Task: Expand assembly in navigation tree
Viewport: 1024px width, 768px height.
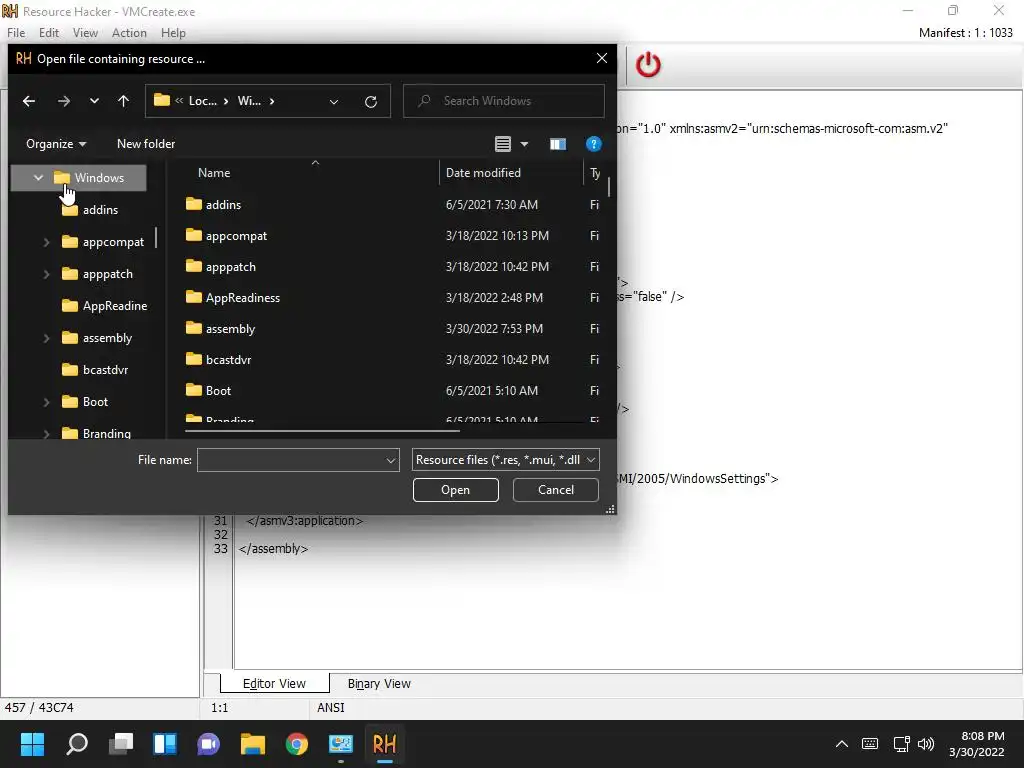Action: (46, 338)
